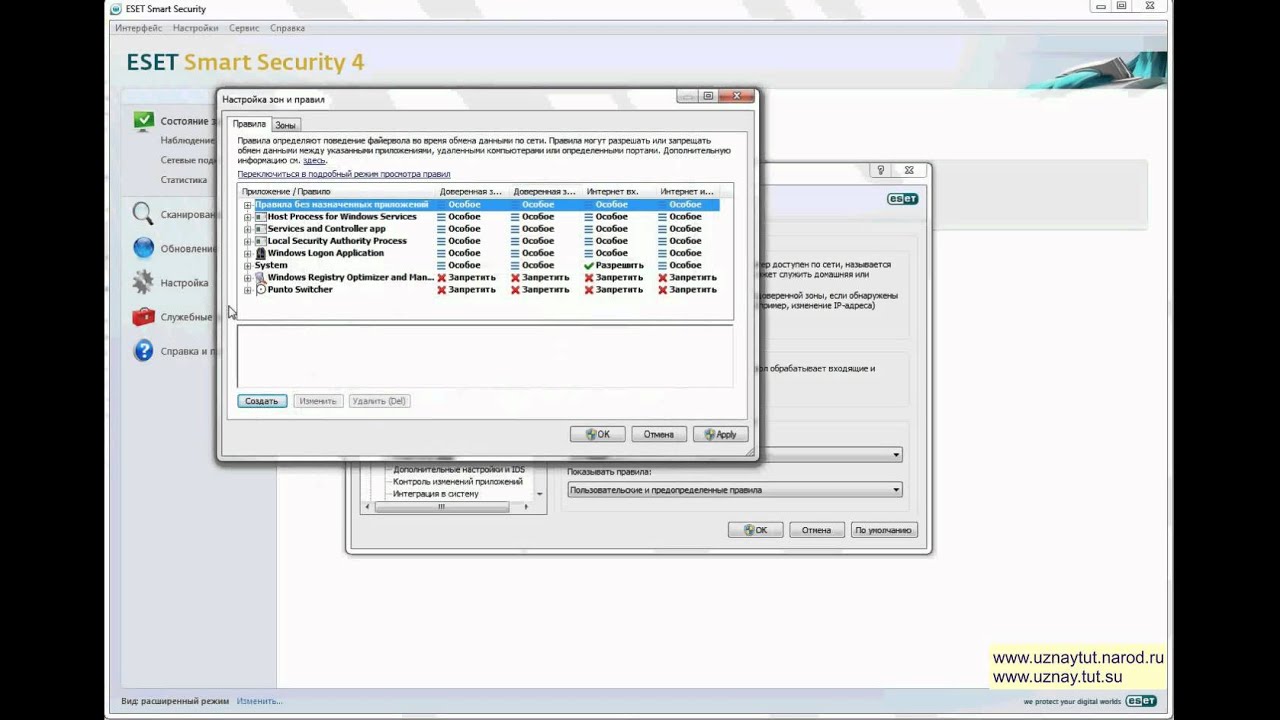Click the red X in Punto Switcher's Интернет вх. column

click(589, 290)
